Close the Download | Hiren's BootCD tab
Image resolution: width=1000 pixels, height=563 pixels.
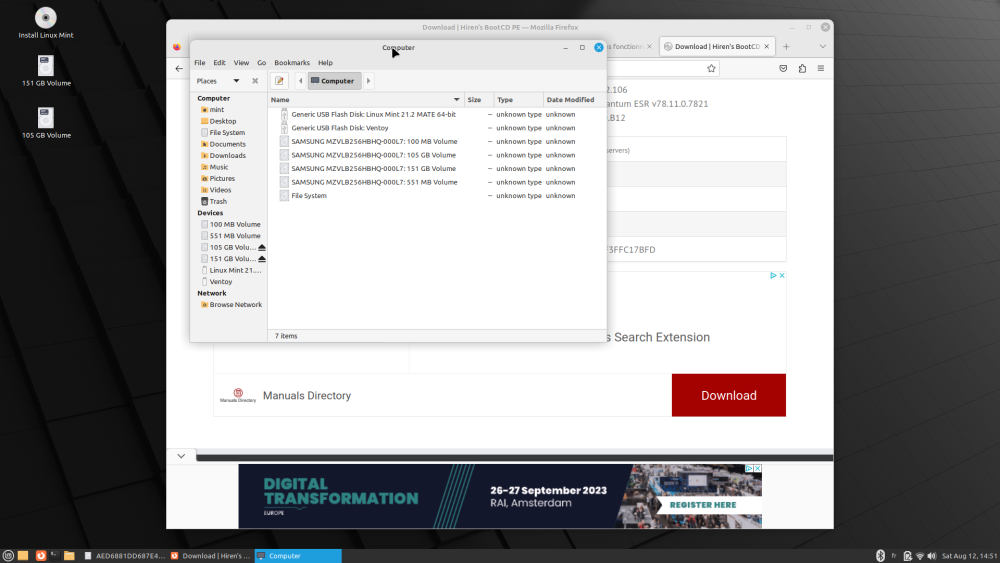[767, 47]
